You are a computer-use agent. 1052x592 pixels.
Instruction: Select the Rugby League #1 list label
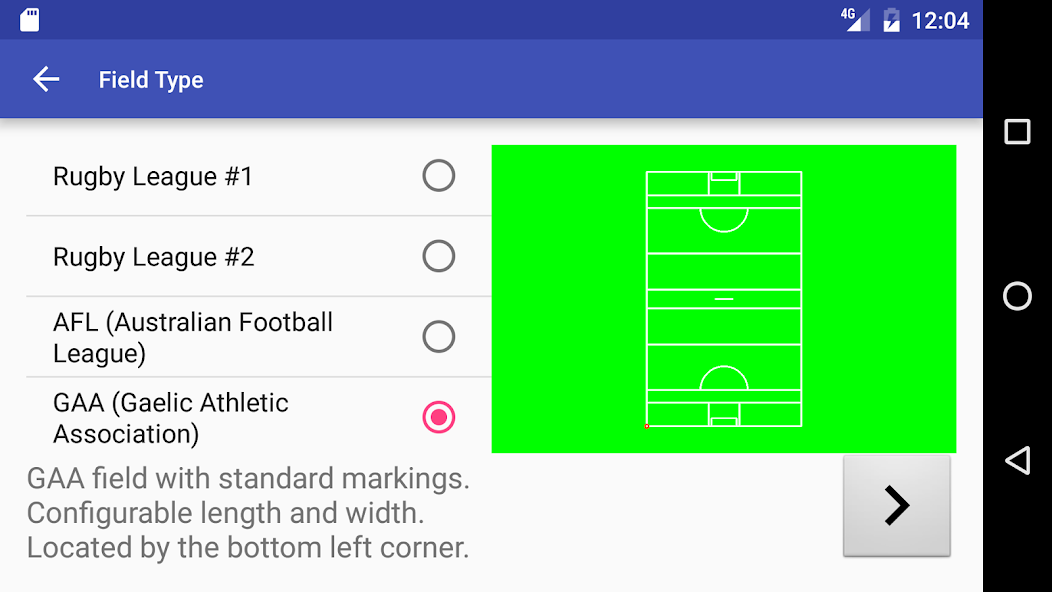point(153,177)
